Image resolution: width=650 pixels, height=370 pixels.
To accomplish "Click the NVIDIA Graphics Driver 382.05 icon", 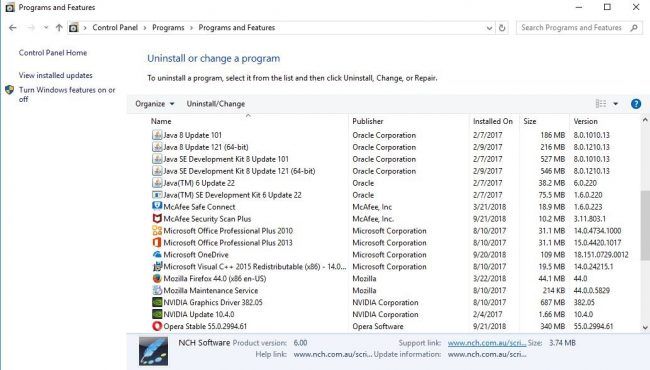I will 157,302.
